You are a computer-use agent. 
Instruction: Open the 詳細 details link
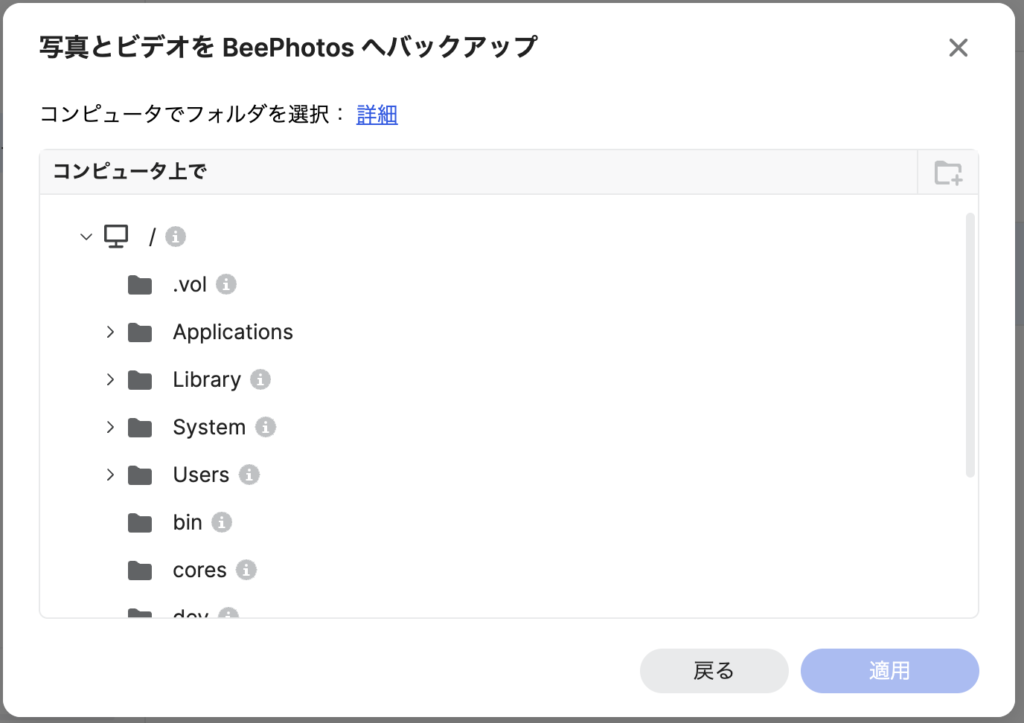[377, 114]
